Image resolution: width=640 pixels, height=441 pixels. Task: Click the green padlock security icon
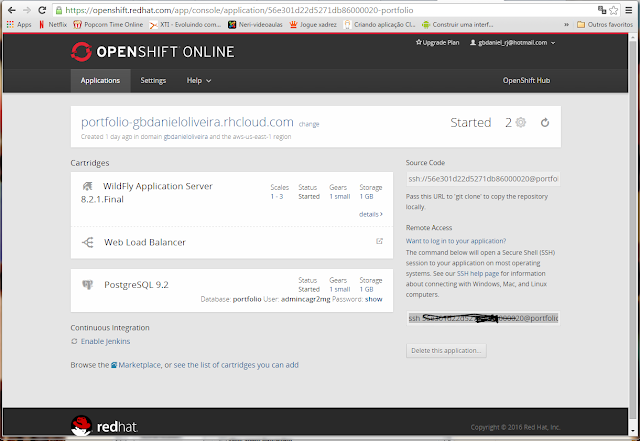pos(59,10)
